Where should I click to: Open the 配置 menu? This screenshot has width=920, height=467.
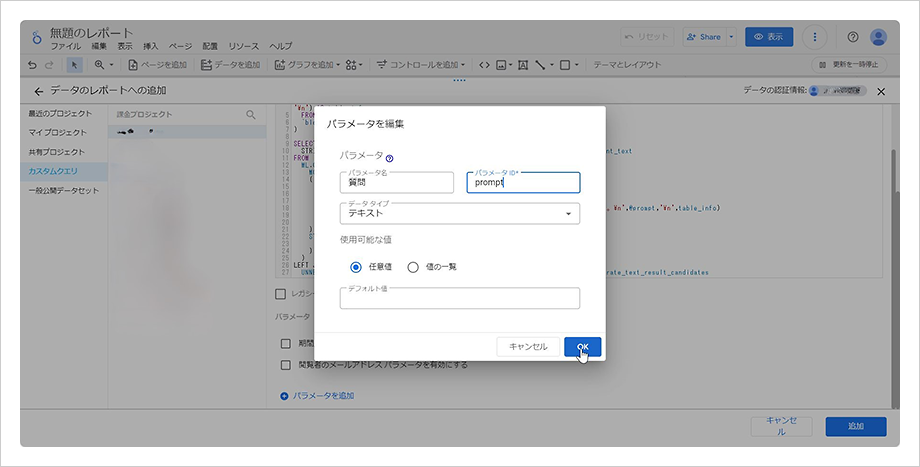(210, 46)
